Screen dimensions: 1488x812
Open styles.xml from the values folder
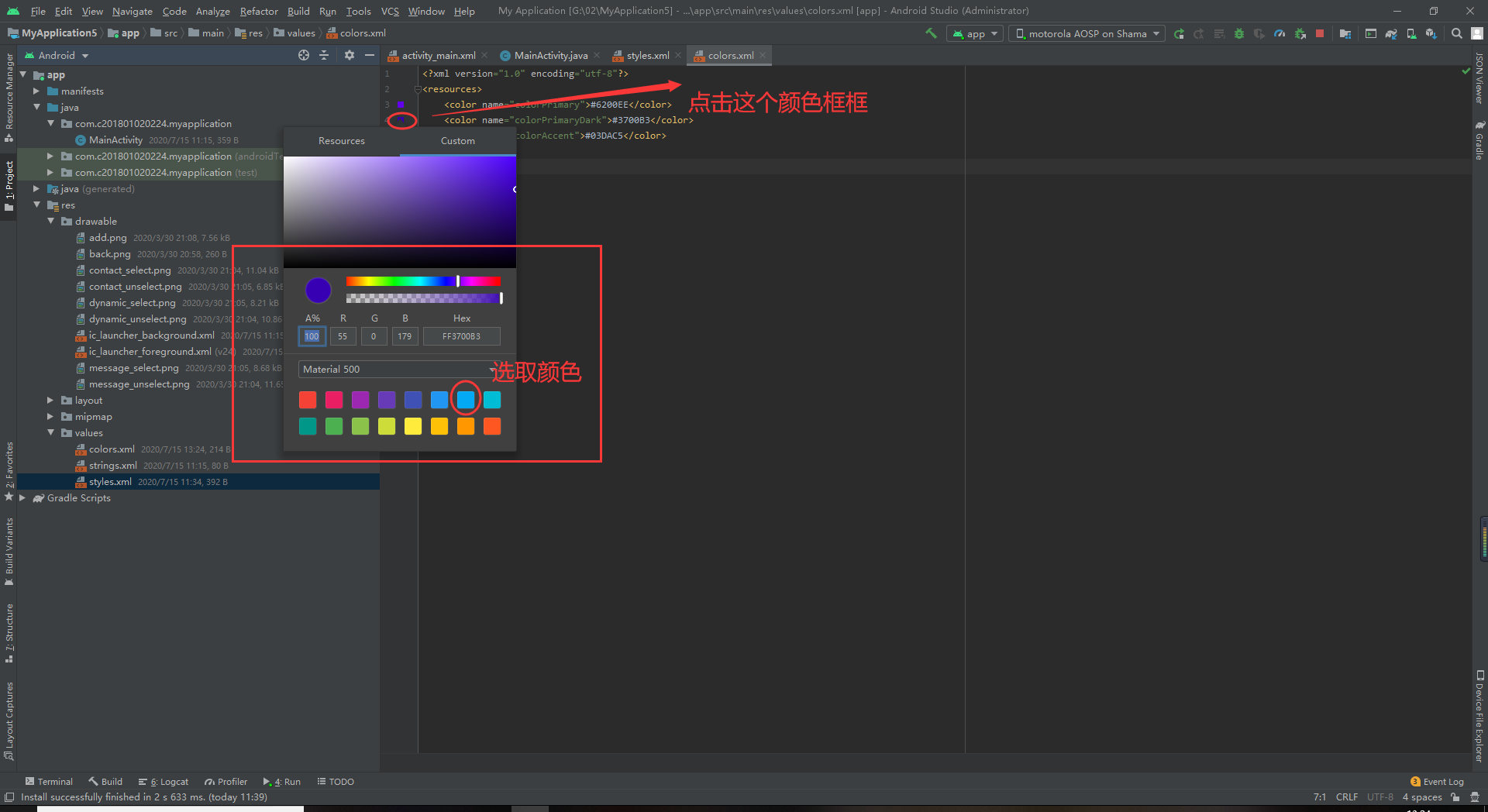pos(112,481)
